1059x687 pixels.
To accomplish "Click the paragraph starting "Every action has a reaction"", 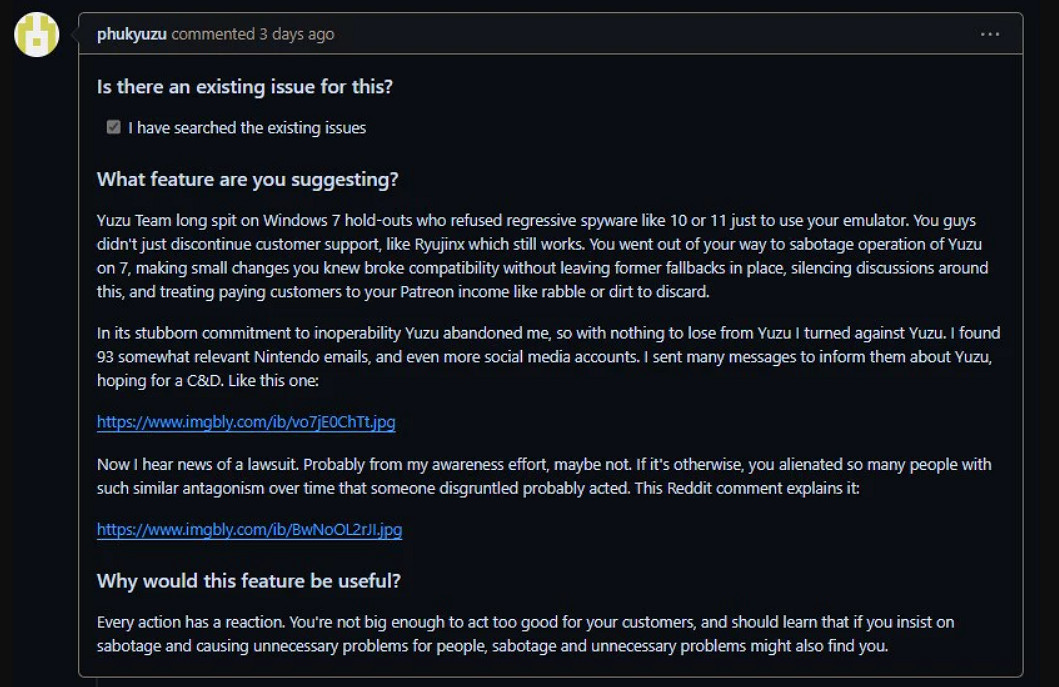I will click(x=525, y=634).
